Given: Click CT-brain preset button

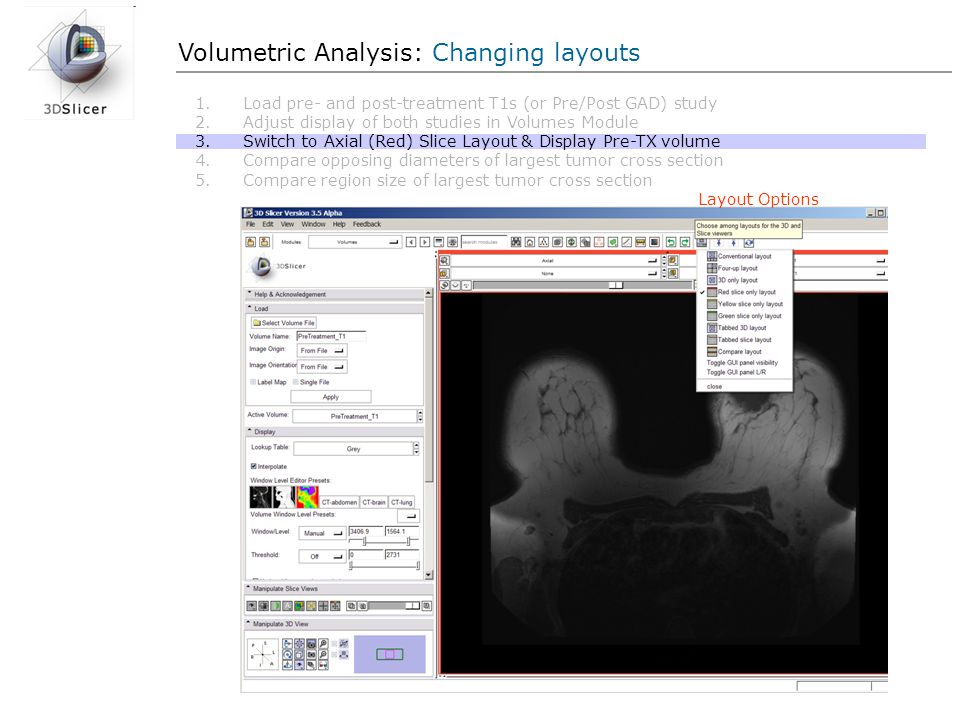Looking at the screenshot, I should [x=373, y=502].
